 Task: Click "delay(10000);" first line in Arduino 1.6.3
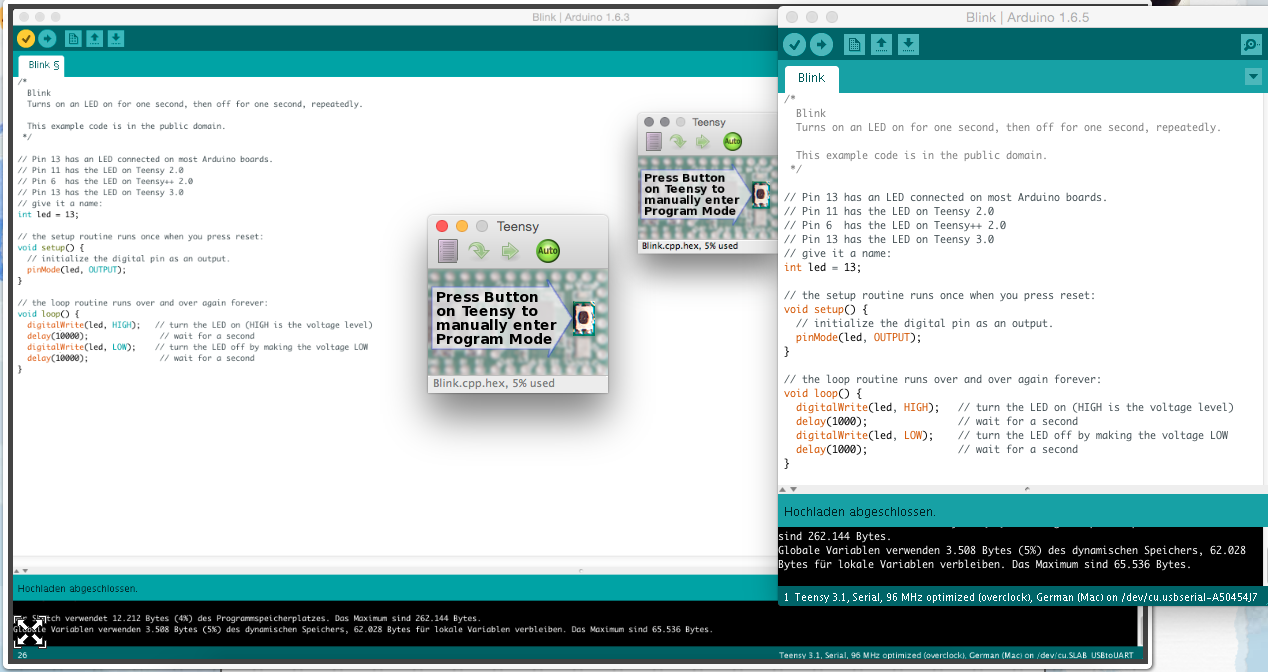coord(57,336)
